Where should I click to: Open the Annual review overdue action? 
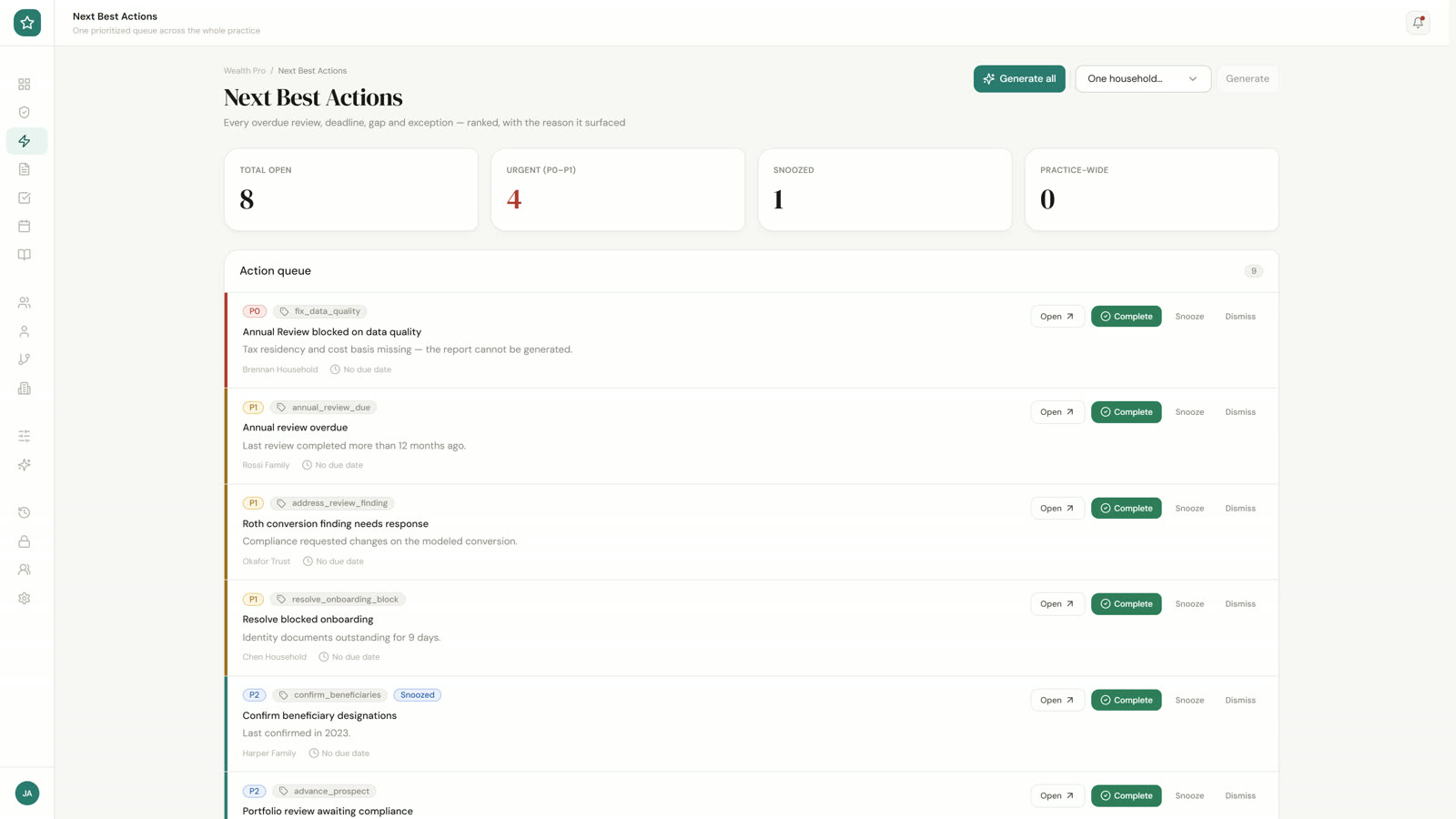[1057, 412]
